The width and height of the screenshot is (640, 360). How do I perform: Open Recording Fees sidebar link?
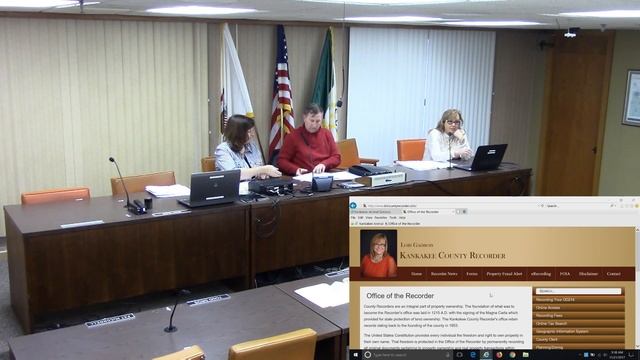[x=578, y=316]
